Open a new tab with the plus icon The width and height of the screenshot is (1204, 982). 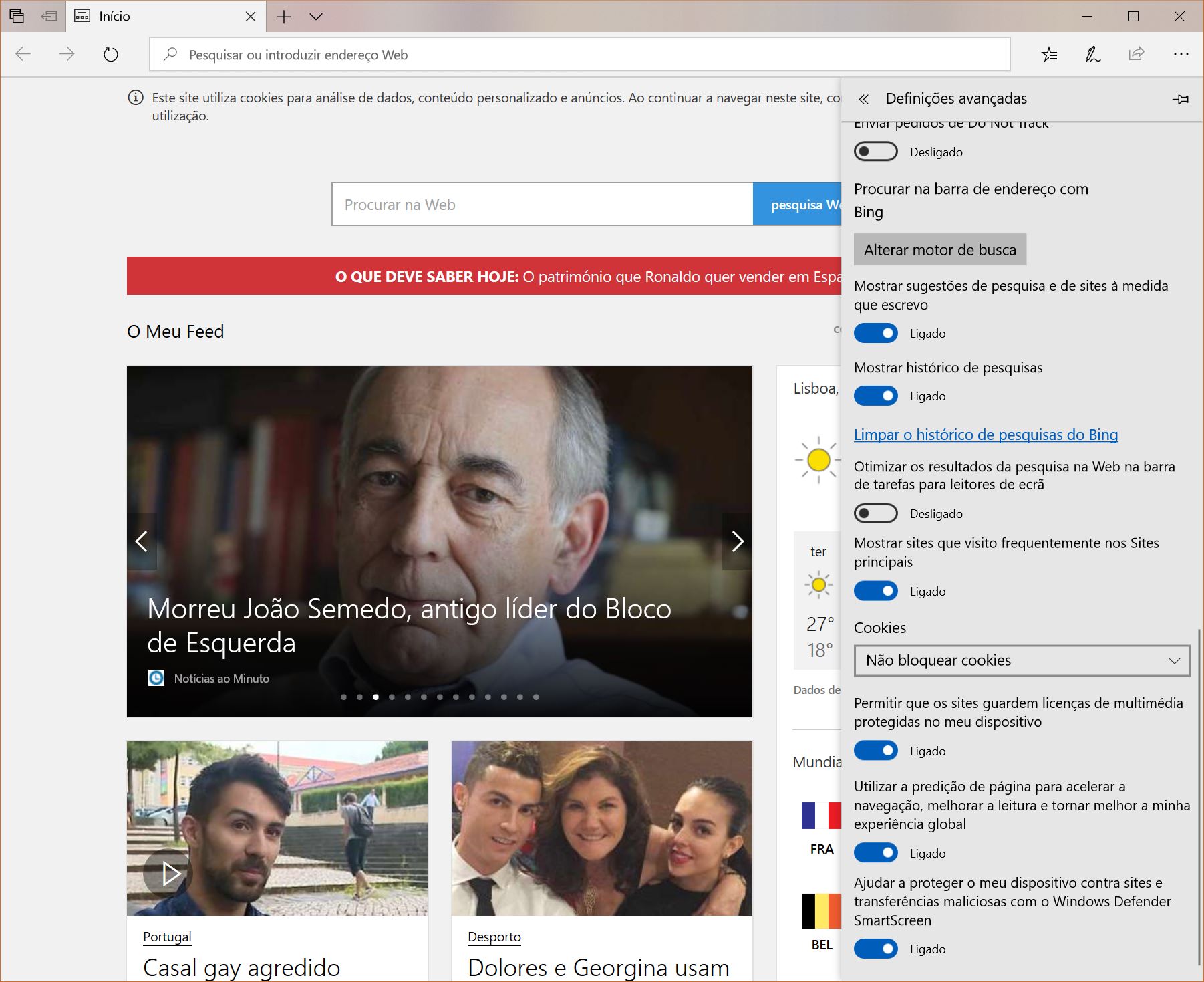[x=284, y=17]
